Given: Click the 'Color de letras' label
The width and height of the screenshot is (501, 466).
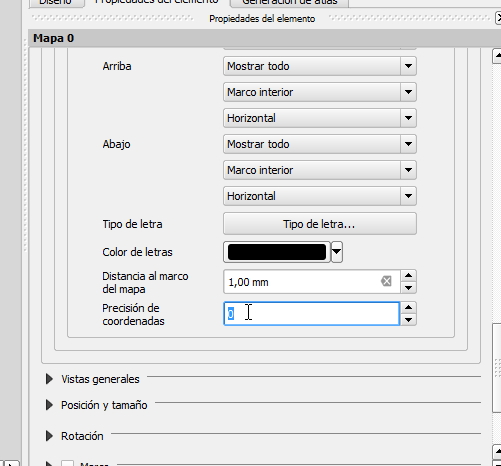Looking at the screenshot, I should (x=137, y=252).
